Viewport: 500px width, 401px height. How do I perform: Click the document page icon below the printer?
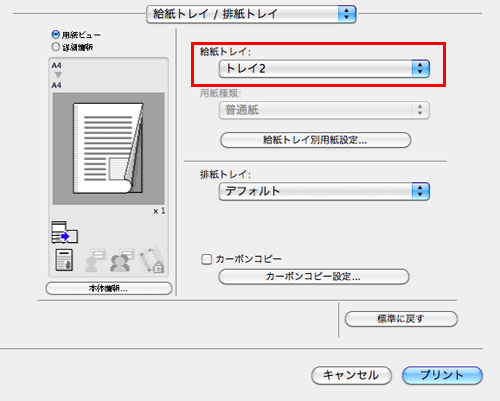click(64, 260)
